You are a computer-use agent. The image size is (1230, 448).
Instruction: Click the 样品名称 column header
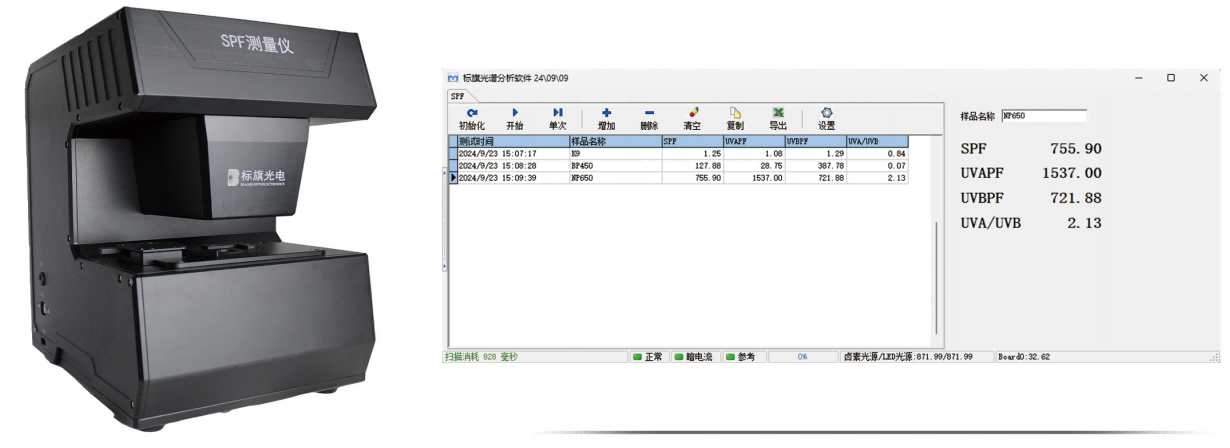[x=614, y=142]
